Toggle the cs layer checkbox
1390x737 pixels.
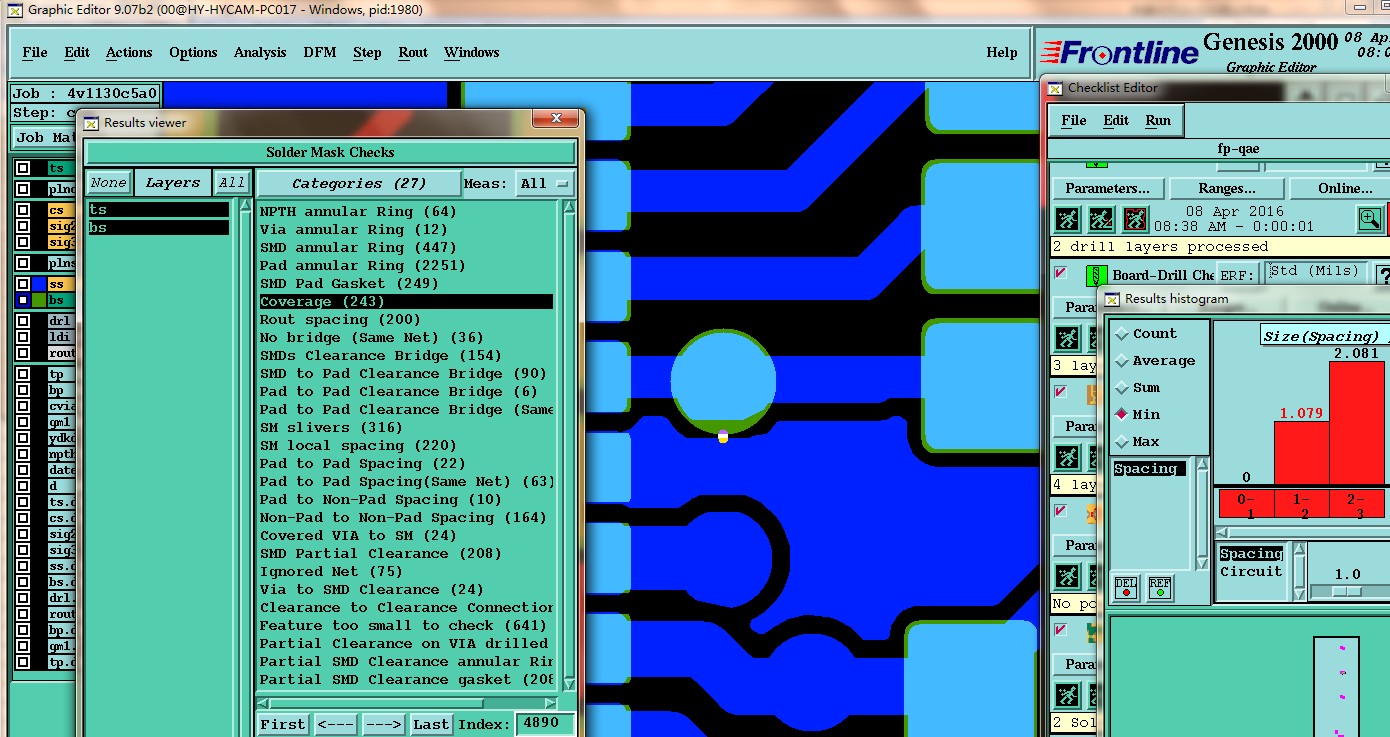23,210
